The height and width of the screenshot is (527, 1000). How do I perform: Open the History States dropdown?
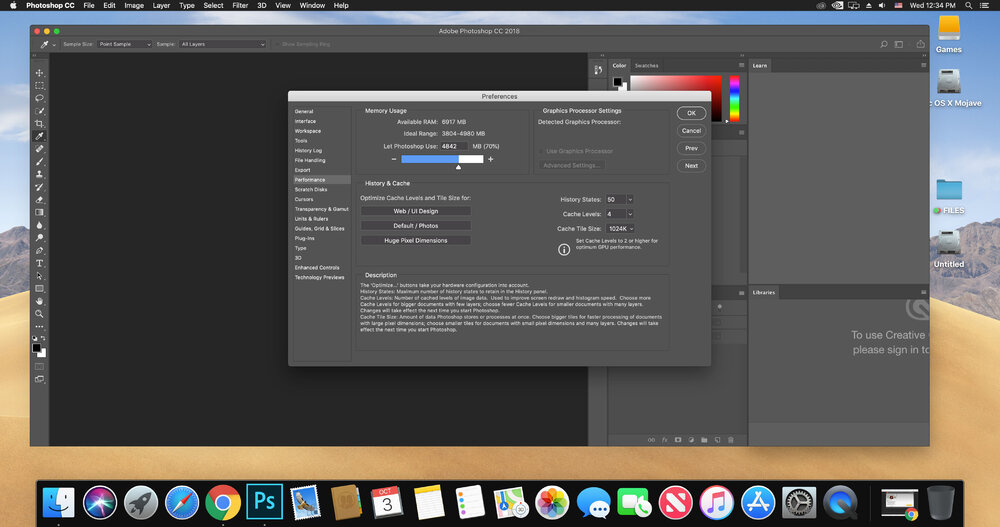pos(630,199)
